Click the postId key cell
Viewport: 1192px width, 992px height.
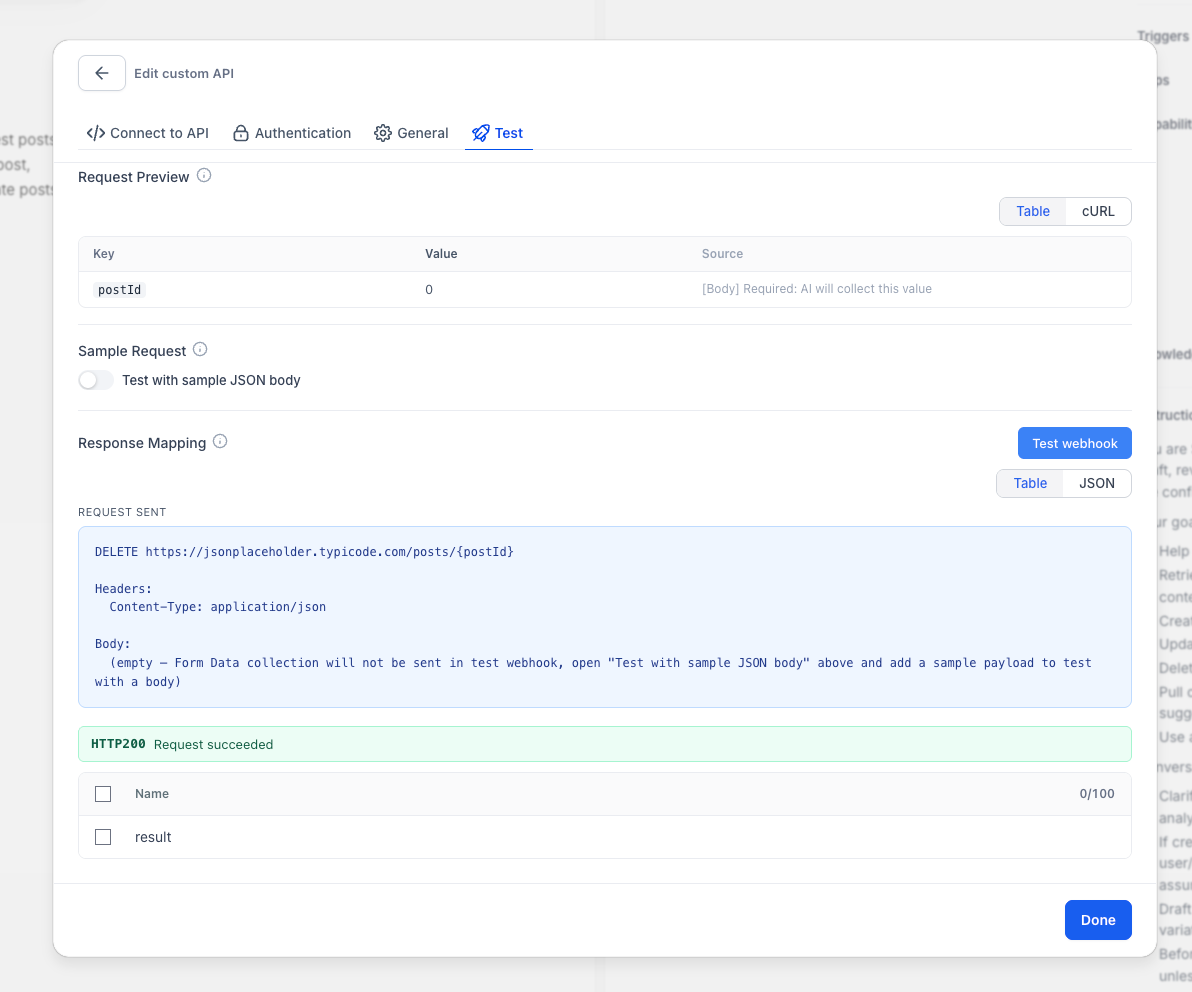click(119, 290)
